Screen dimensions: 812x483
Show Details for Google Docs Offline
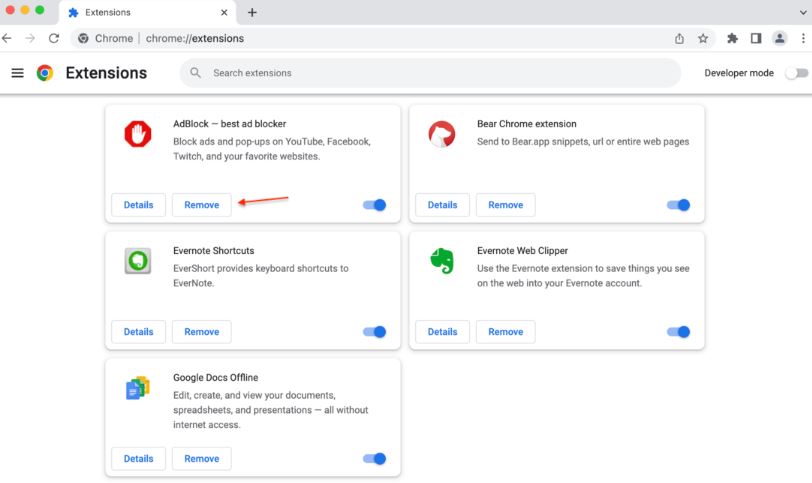pyautogui.click(x=138, y=459)
